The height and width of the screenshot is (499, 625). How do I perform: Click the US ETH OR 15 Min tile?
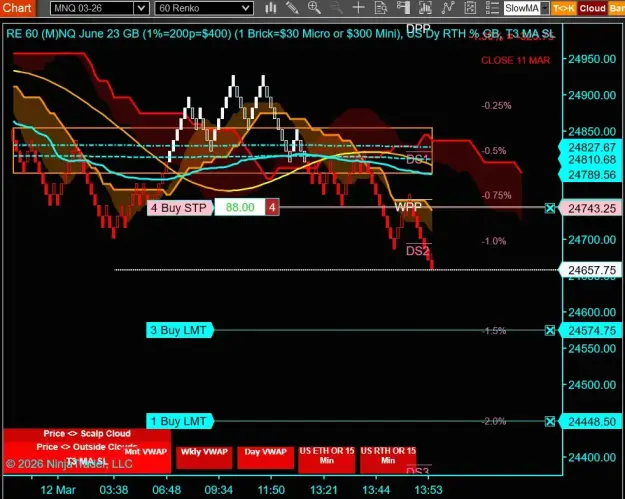[327, 458]
